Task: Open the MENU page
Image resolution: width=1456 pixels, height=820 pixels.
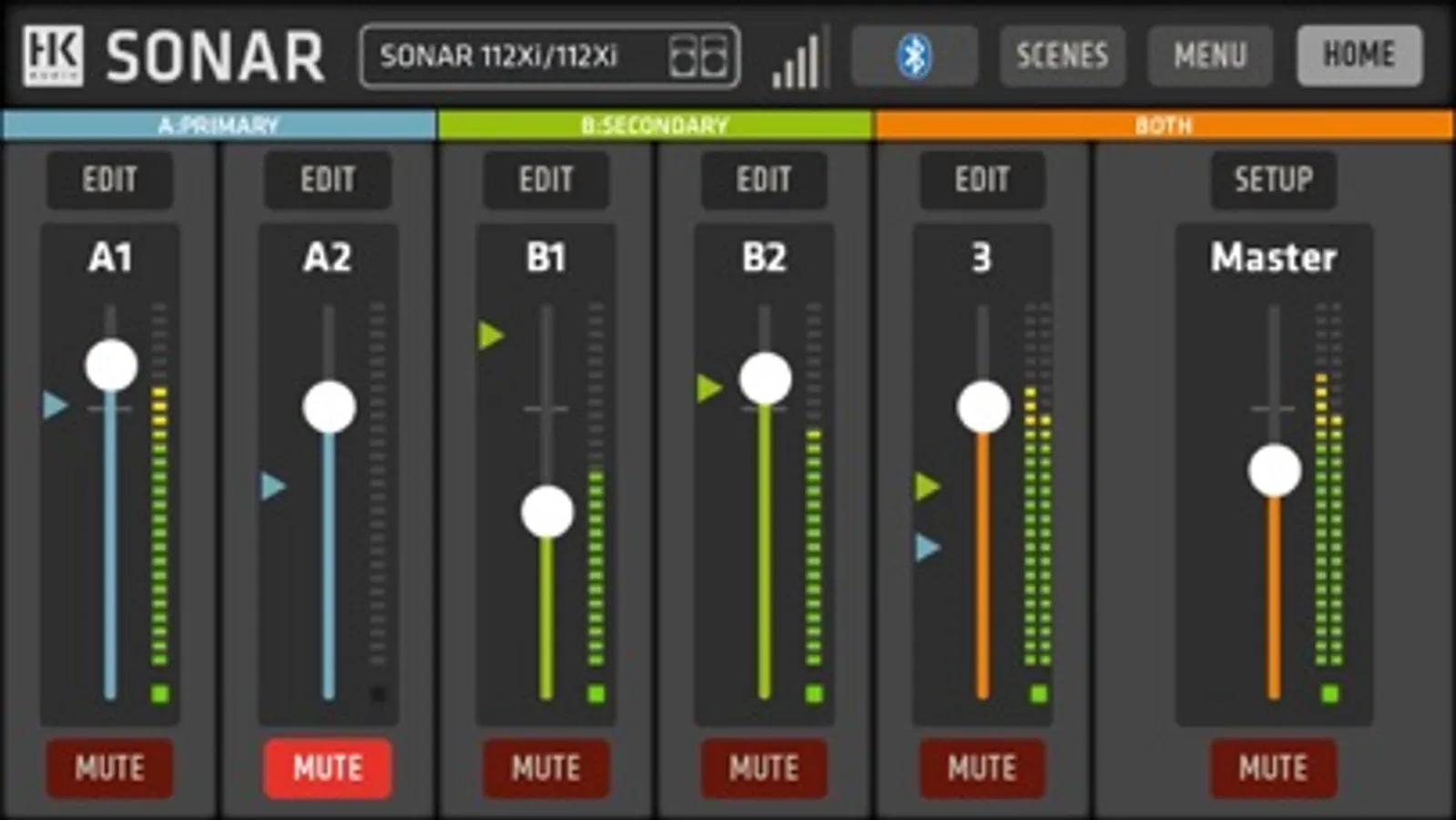Action: point(1209,56)
